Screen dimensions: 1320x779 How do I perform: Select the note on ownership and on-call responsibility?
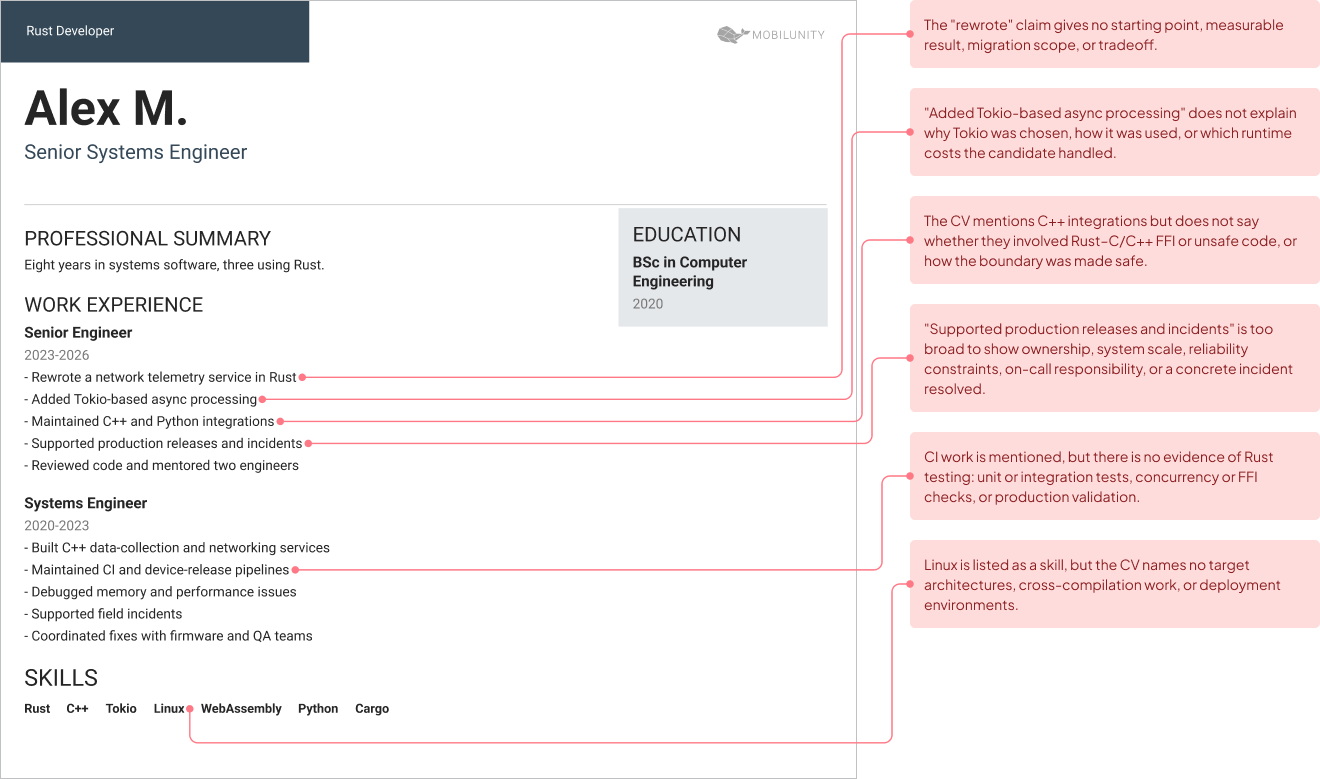1115,359
